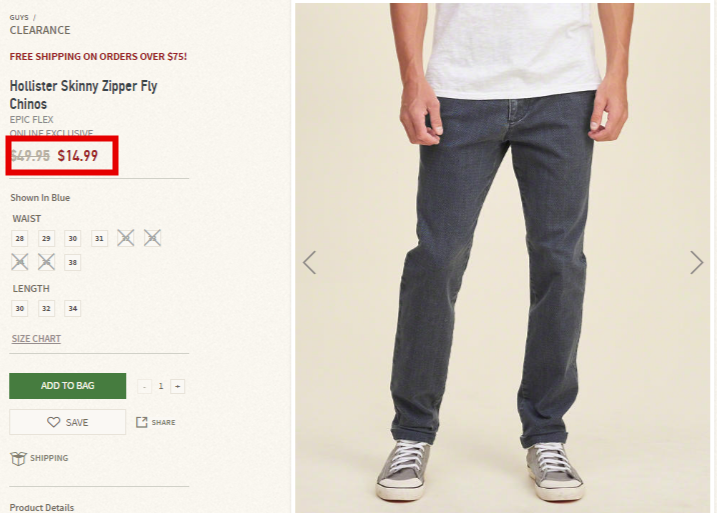717x513 pixels.
Task: Pick length 32
Action: 46,308
